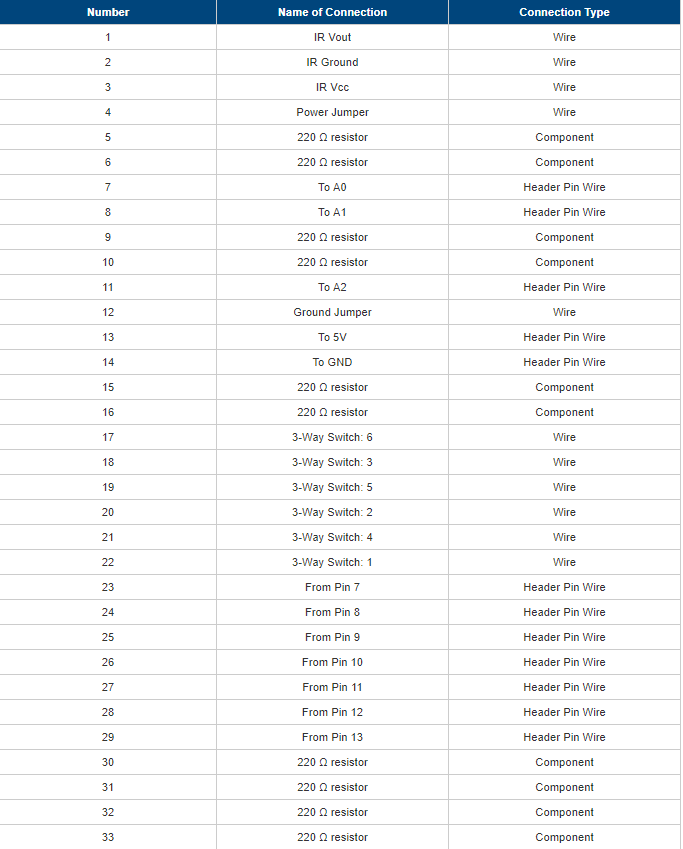Click the To GND cell
Screen dimensions: 683x849
click(x=332, y=362)
